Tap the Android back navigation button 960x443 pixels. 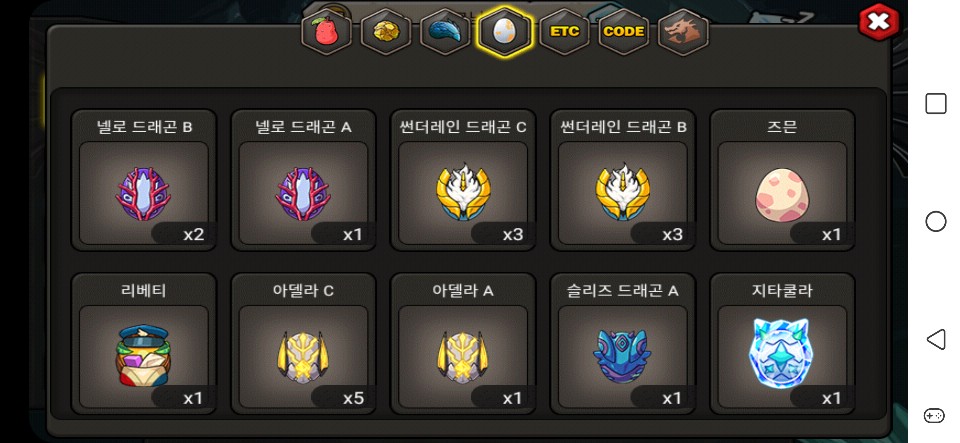click(936, 339)
